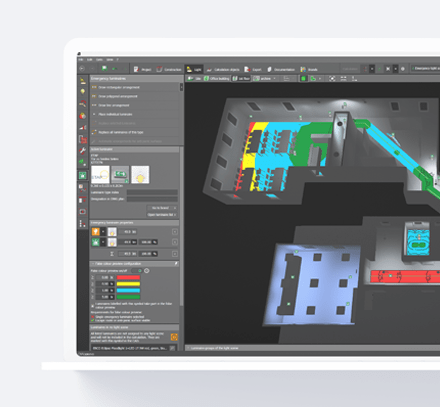Expand the sum row options
The image size is (440, 407).
(x=175, y=254)
